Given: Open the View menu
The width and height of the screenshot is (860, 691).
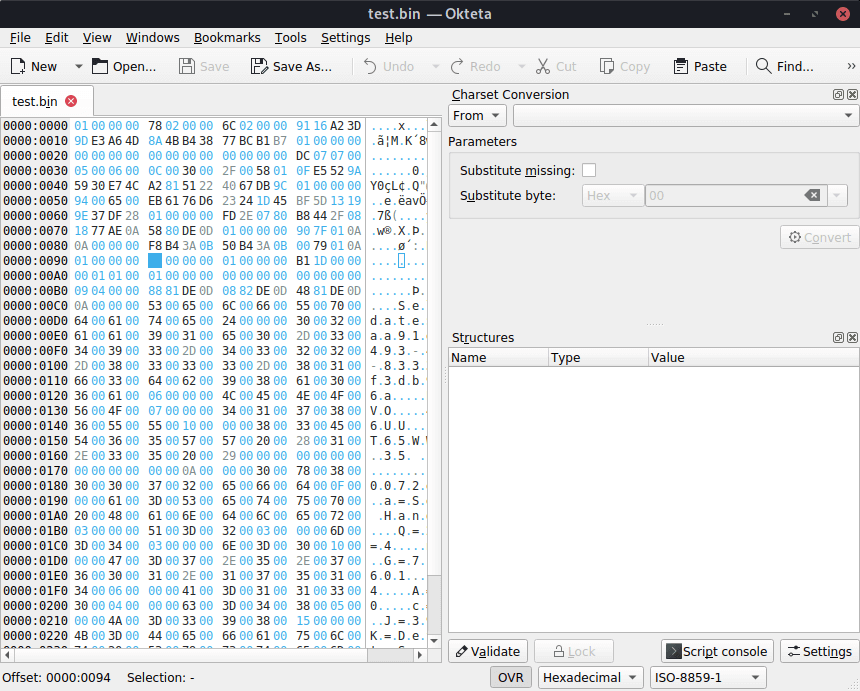Looking at the screenshot, I should [97, 37].
